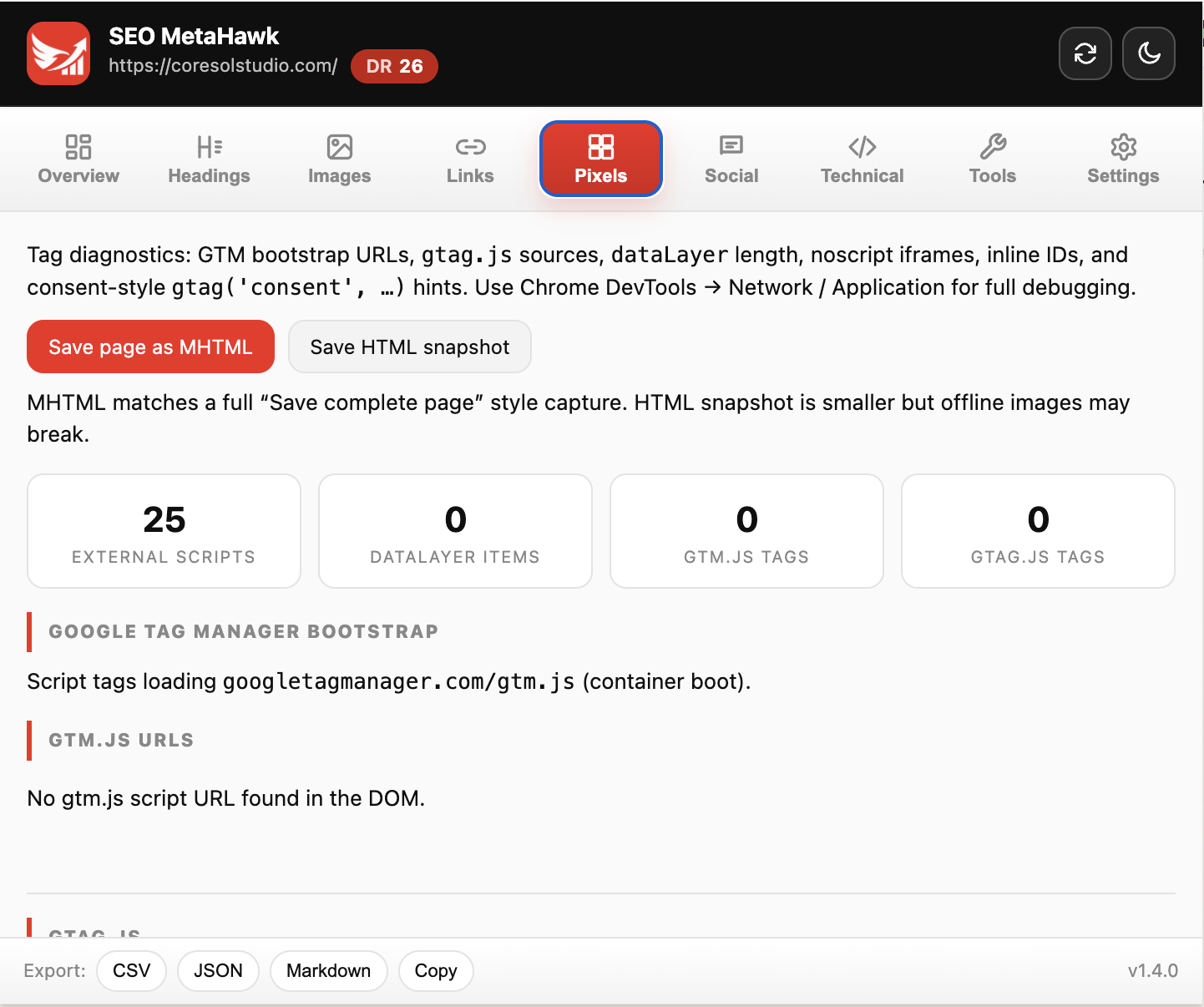The image size is (1204, 1007).
Task: Click the Copy export button
Action: [436, 971]
